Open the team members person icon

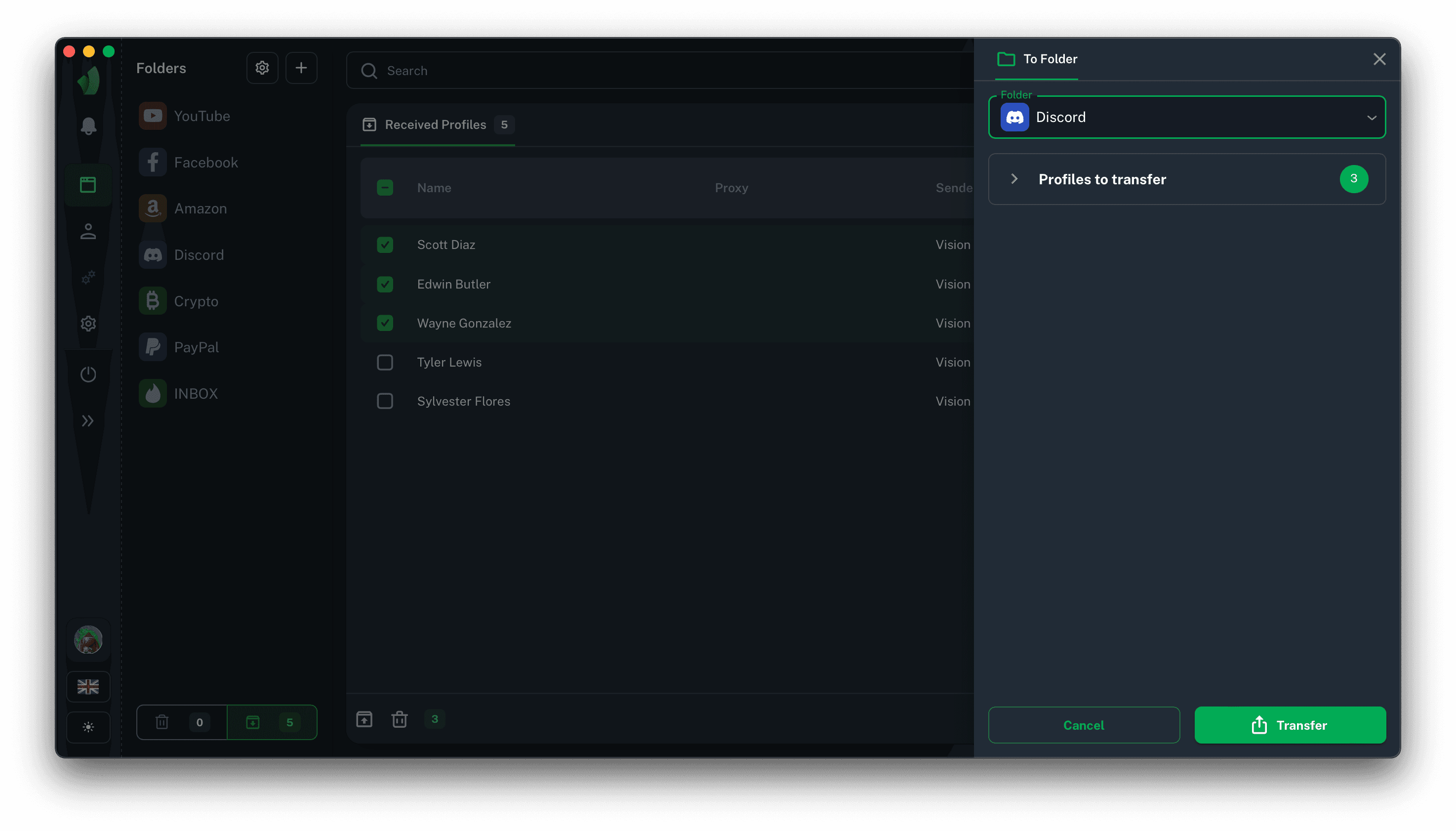(88, 231)
